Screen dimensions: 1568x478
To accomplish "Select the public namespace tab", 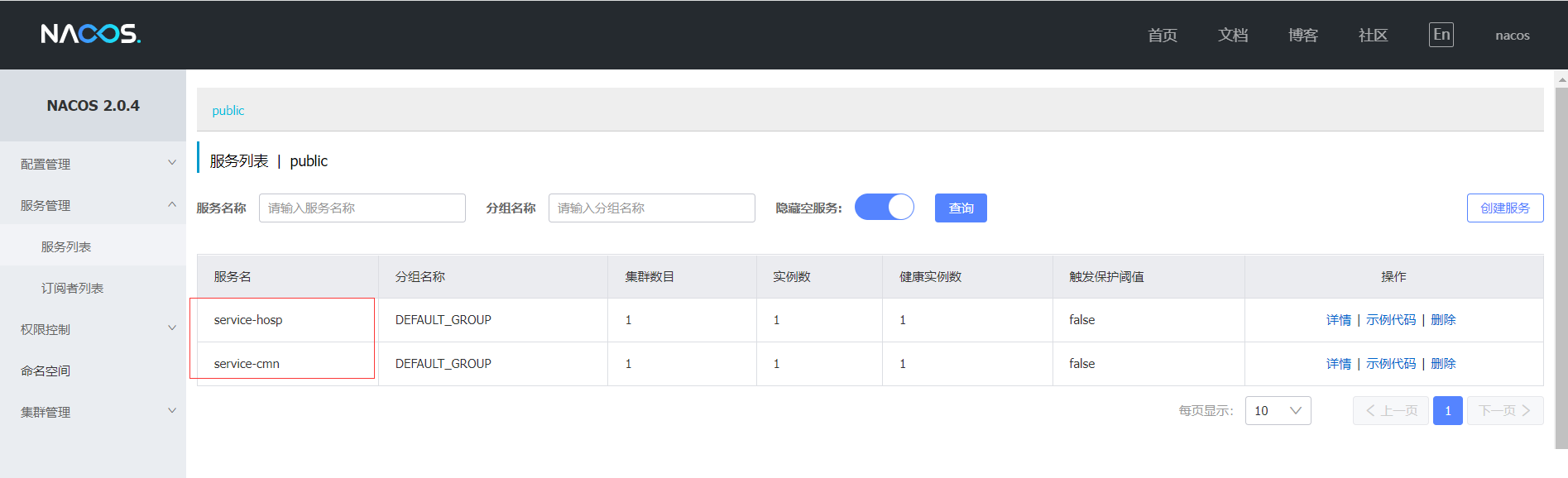I will tap(228, 111).
